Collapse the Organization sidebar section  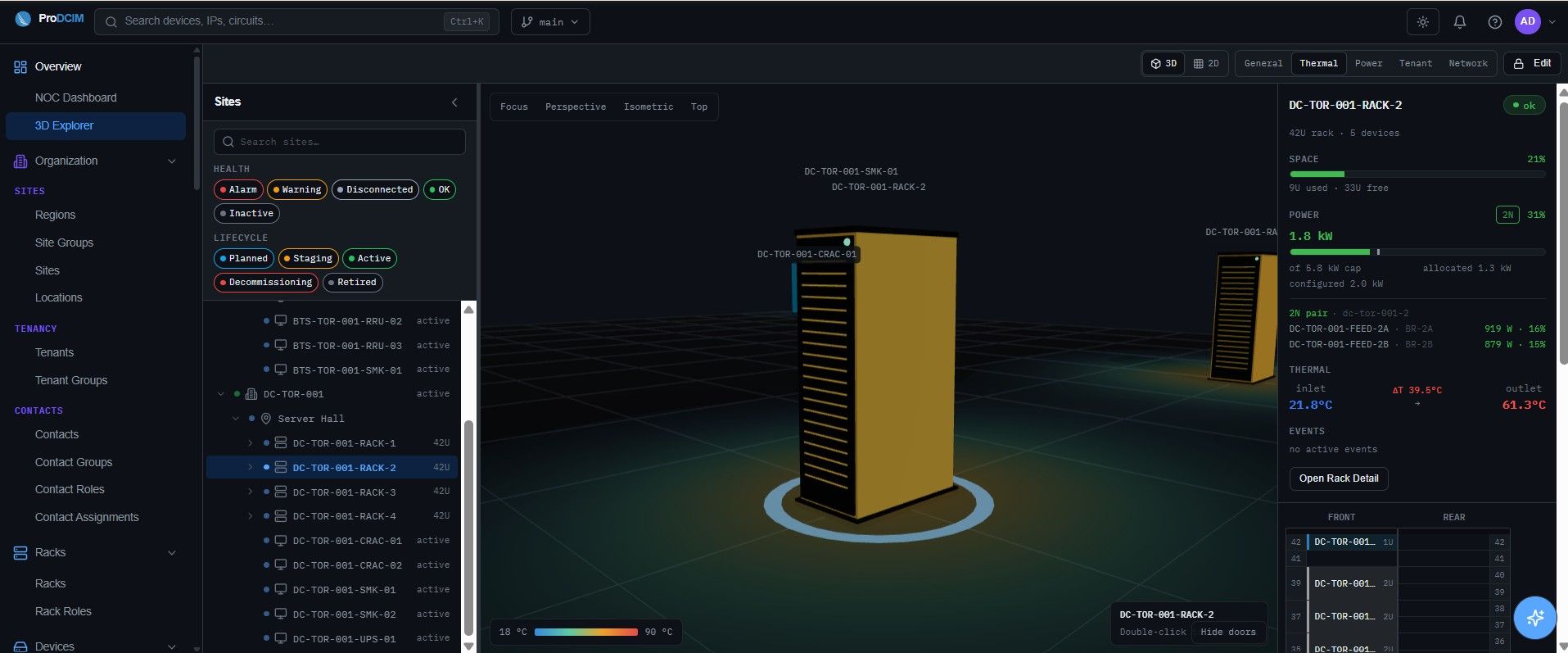click(x=172, y=161)
